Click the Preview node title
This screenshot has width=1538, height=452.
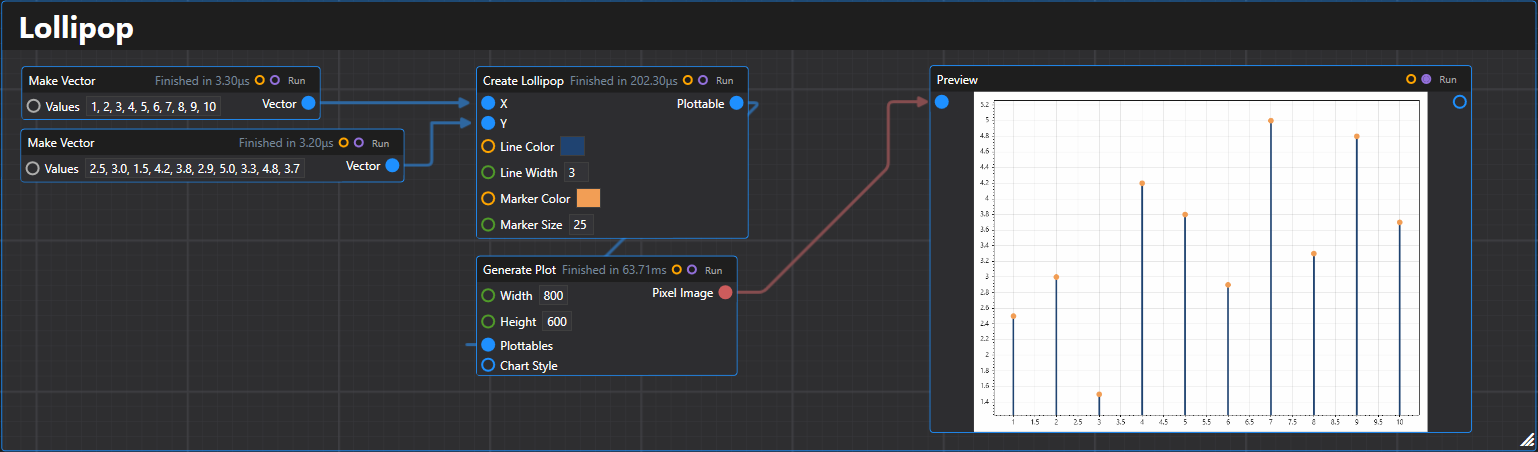click(957, 80)
